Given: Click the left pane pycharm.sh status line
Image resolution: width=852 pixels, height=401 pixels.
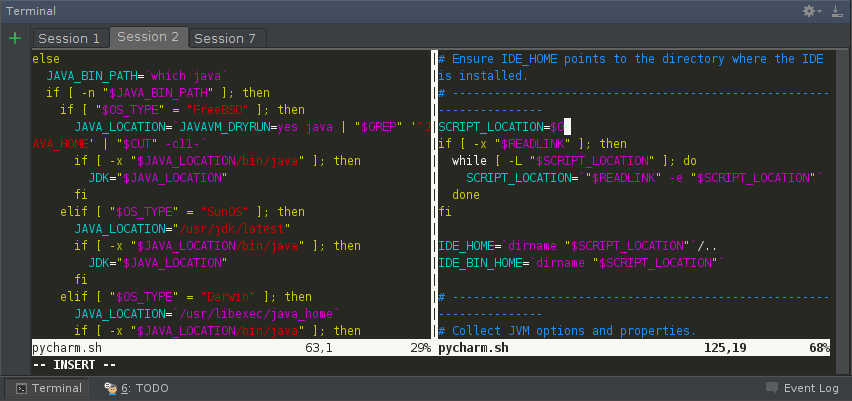Looking at the screenshot, I should [x=231, y=348].
